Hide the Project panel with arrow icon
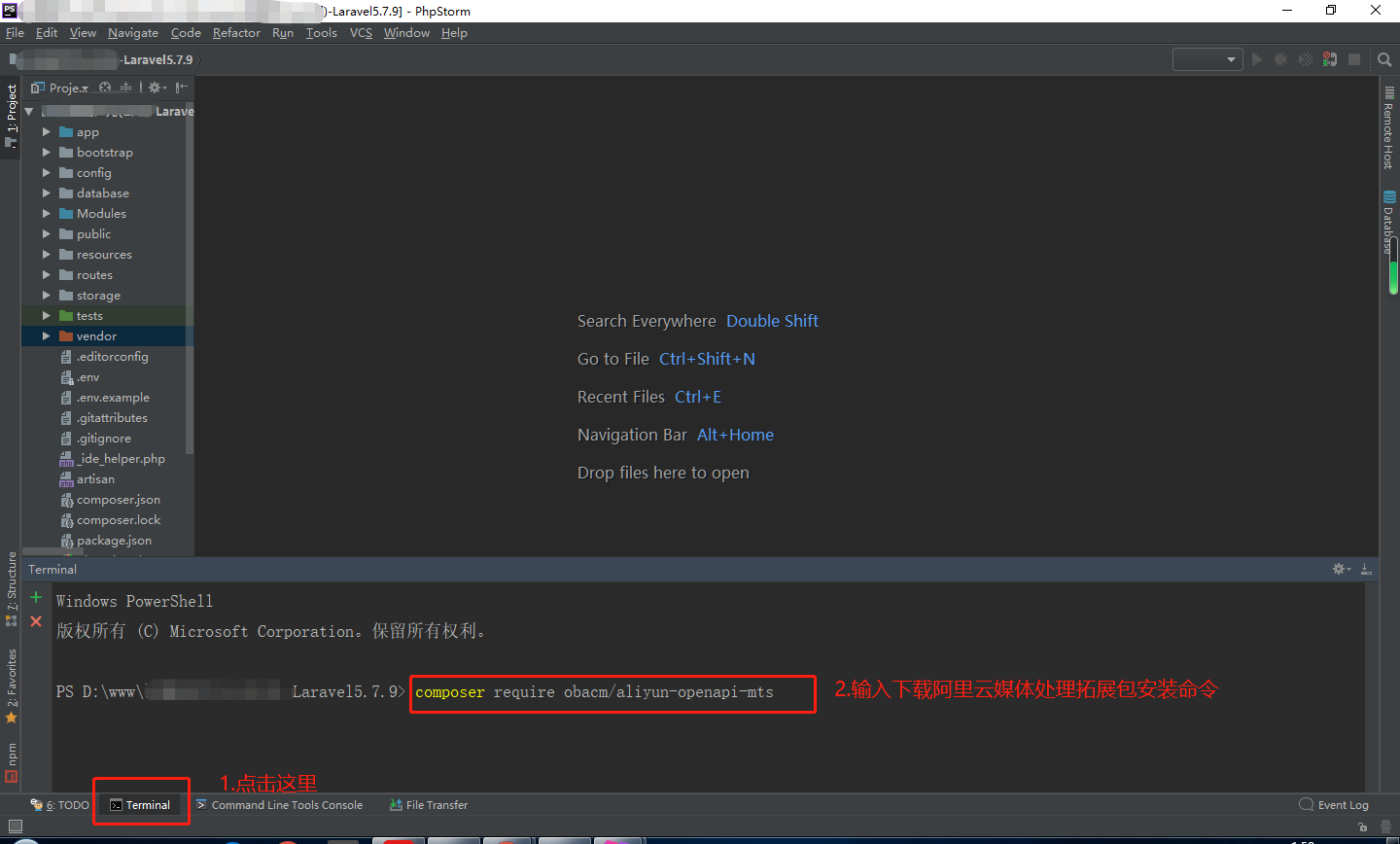1400x844 pixels. pyautogui.click(x=182, y=88)
